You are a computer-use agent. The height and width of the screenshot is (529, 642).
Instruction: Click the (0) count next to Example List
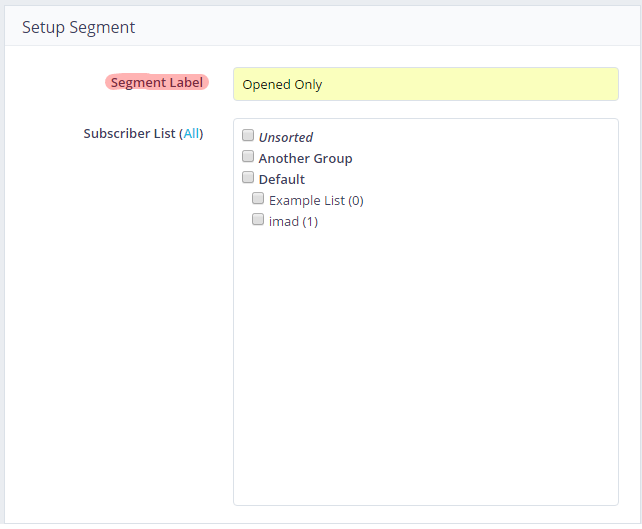point(355,201)
